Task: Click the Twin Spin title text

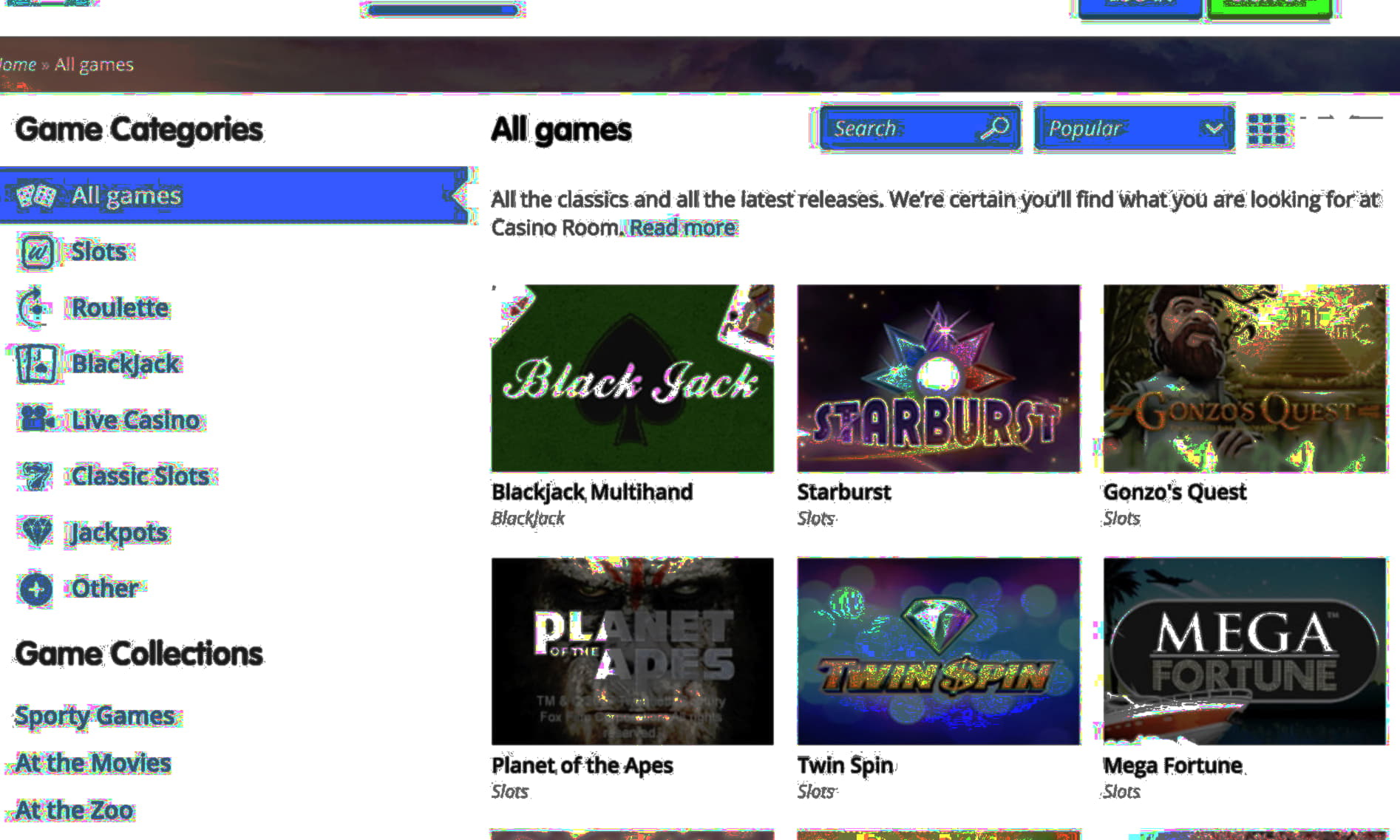Action: tap(846, 765)
